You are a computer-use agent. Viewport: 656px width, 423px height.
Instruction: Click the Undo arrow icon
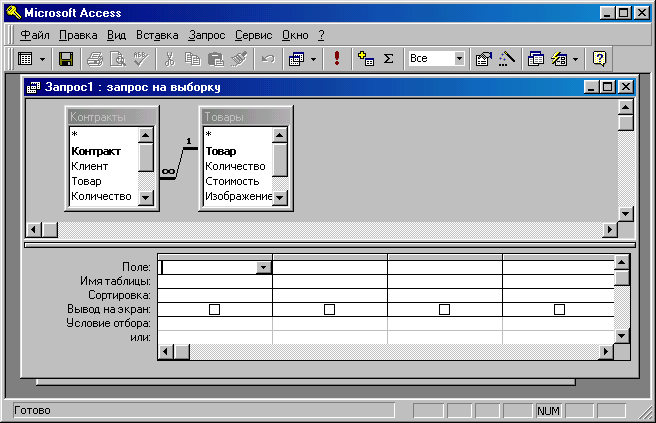tap(268, 59)
